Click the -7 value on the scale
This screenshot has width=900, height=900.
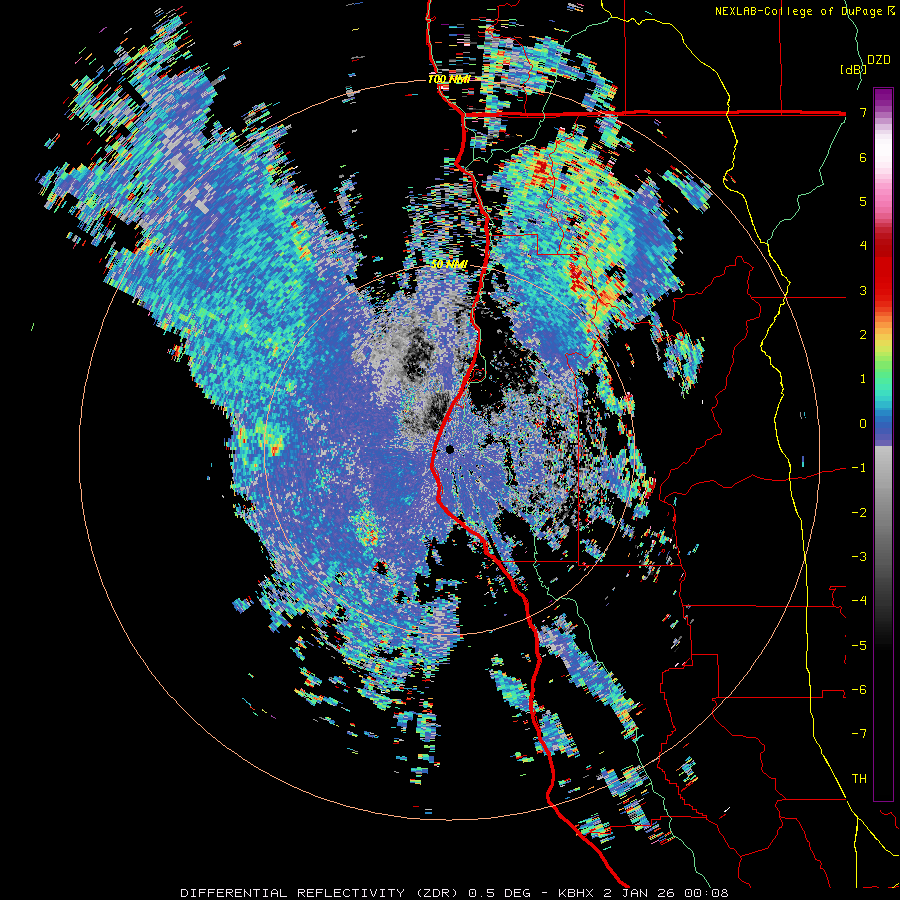pos(859,734)
